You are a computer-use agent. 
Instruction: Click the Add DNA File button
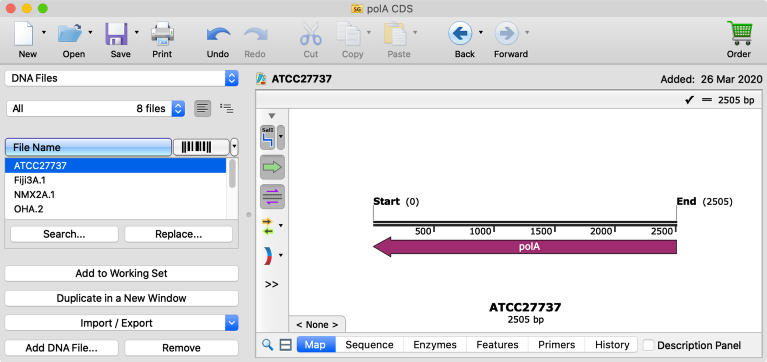pos(62,348)
